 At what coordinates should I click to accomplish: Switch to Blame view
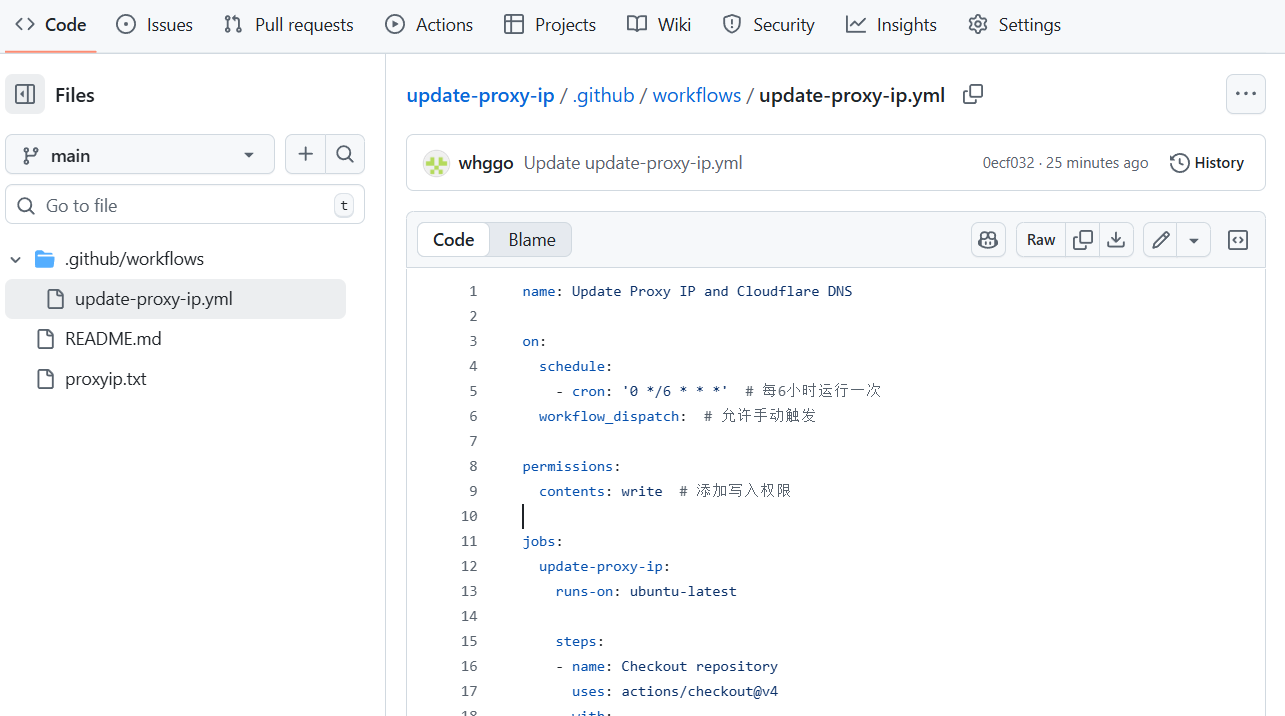coord(531,240)
